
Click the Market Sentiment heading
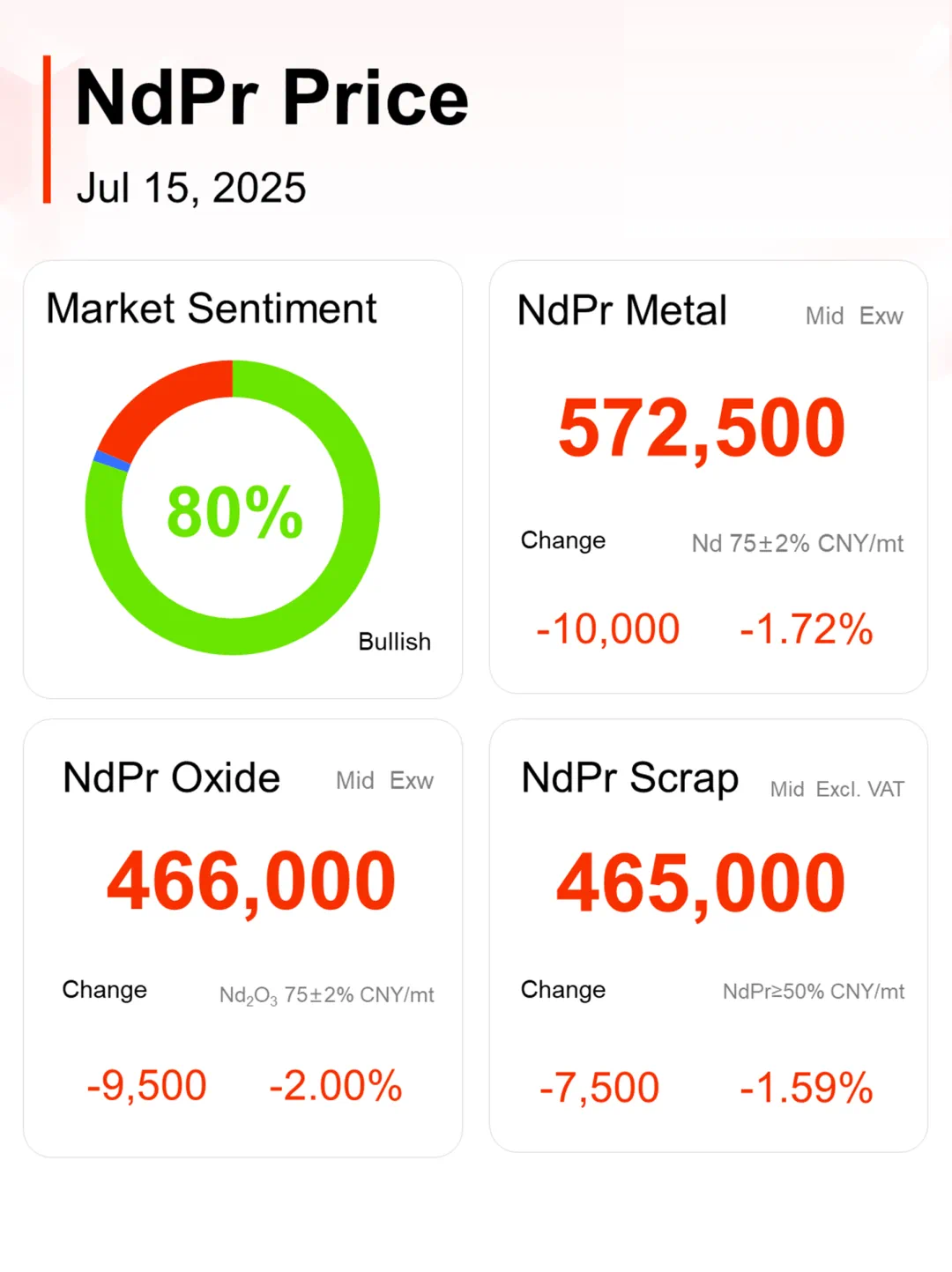212,309
